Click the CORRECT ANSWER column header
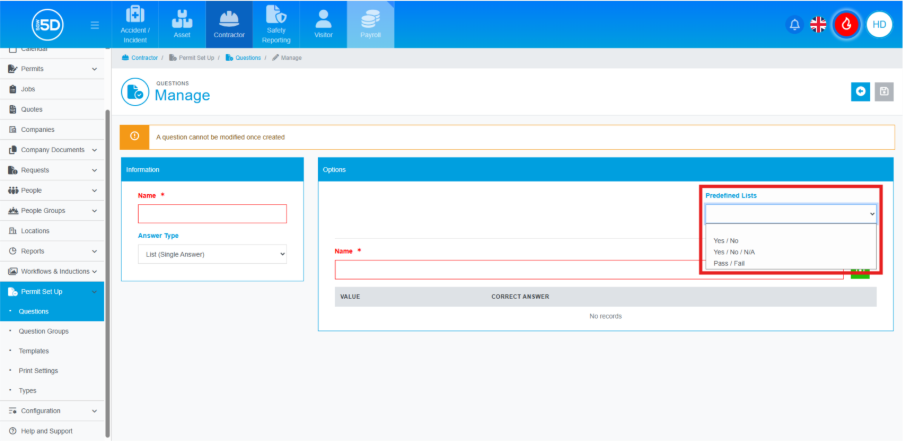Image resolution: width=903 pixels, height=441 pixels. click(520, 297)
